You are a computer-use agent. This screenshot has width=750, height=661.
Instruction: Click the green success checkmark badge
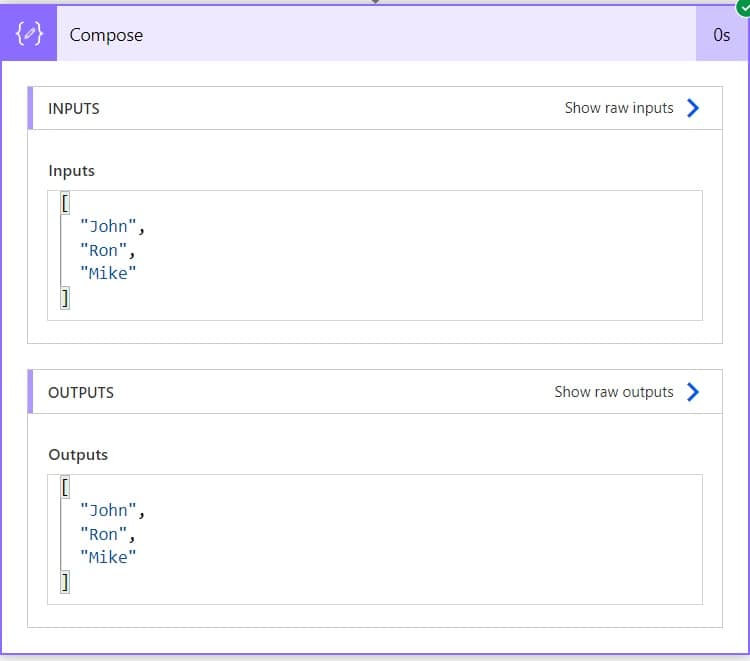pyautogui.click(x=743, y=7)
